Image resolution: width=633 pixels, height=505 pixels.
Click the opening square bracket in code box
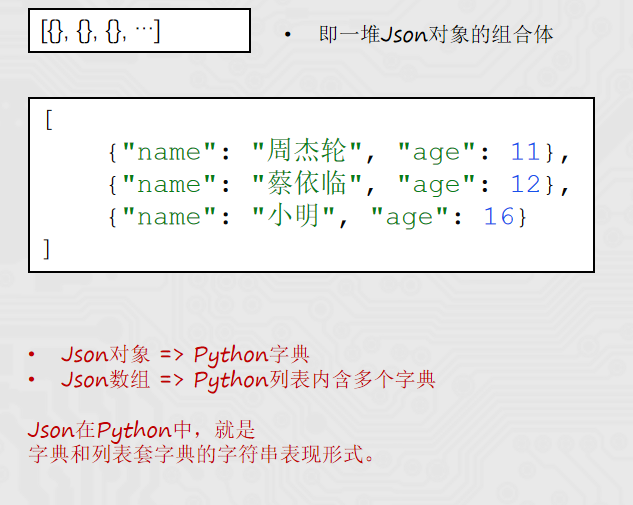(x=49, y=120)
